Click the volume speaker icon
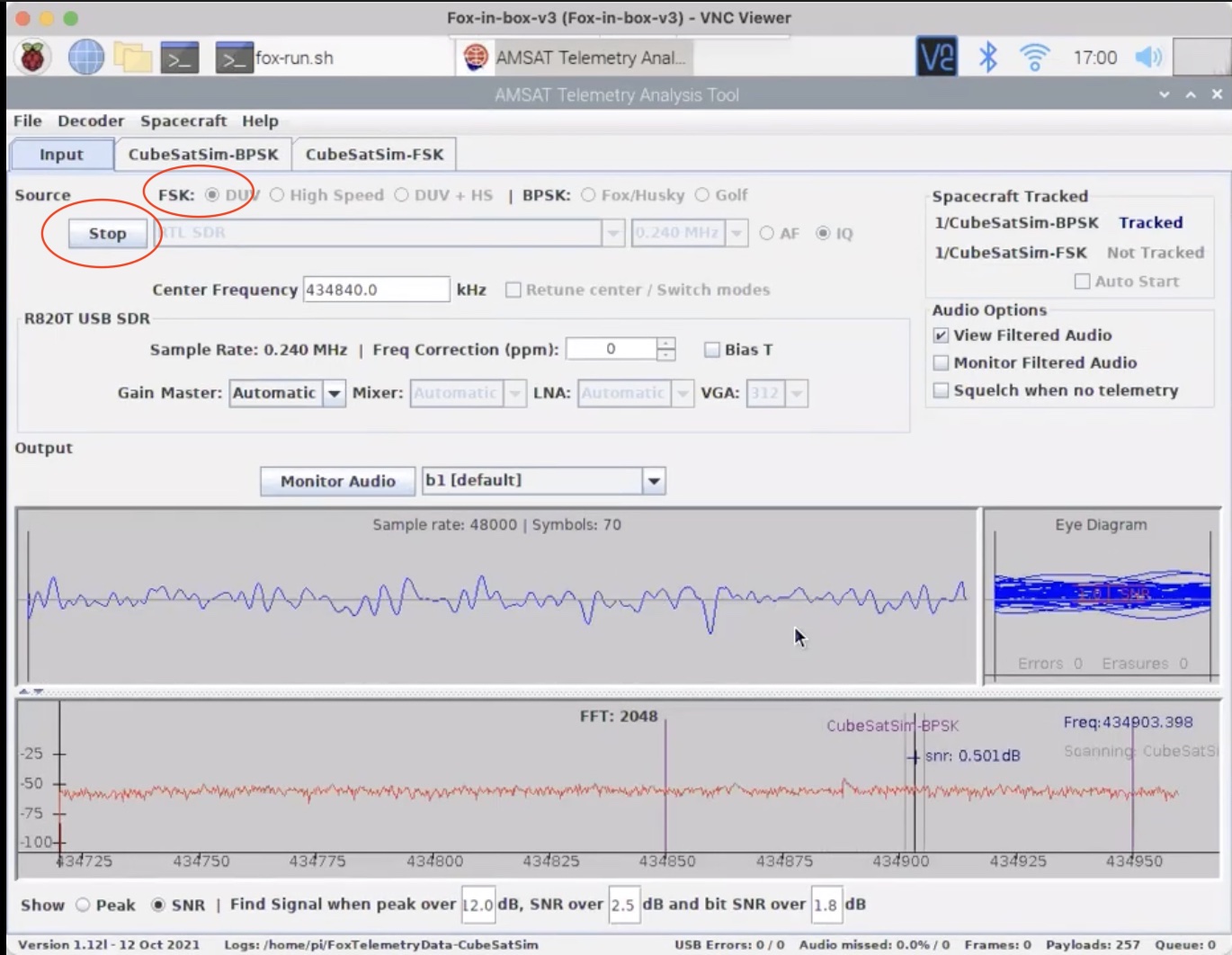 (x=1148, y=58)
